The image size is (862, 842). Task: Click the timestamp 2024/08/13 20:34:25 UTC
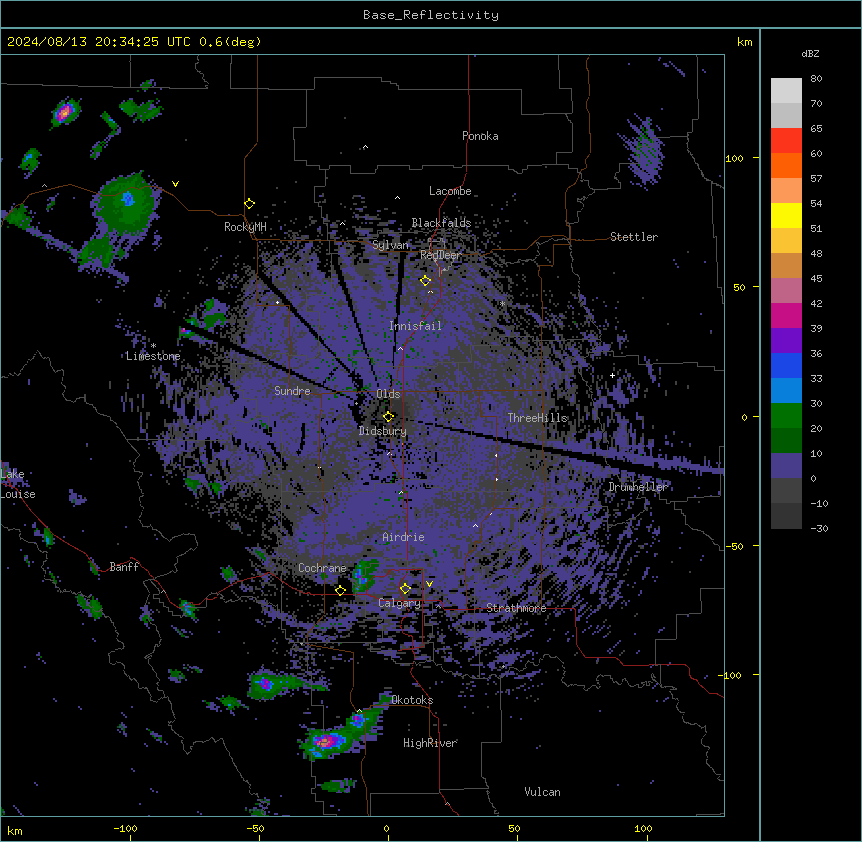point(99,42)
